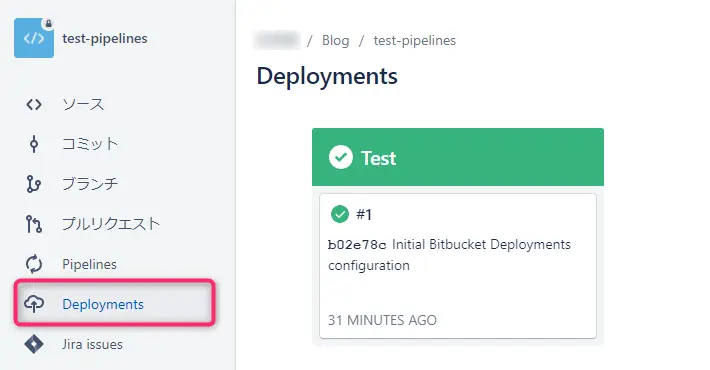
Task: Click the white checkmark in Test header
Action: coord(341,157)
